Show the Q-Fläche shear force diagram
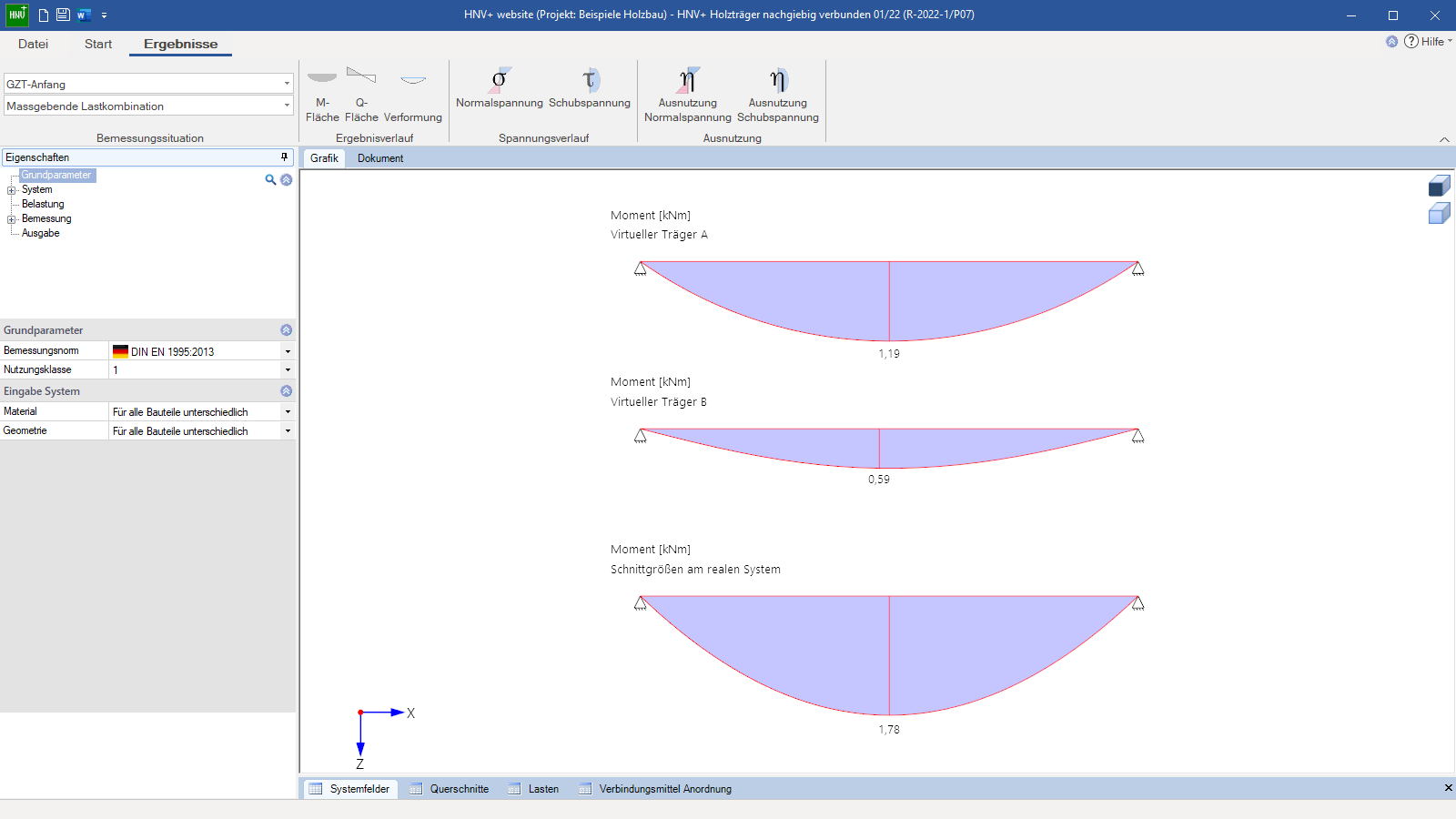The image size is (1456, 819). tap(361, 95)
